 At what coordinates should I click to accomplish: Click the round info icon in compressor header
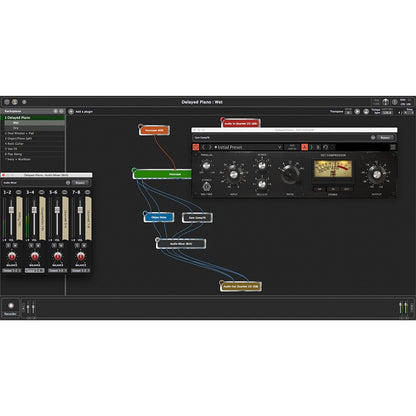pos(373,137)
